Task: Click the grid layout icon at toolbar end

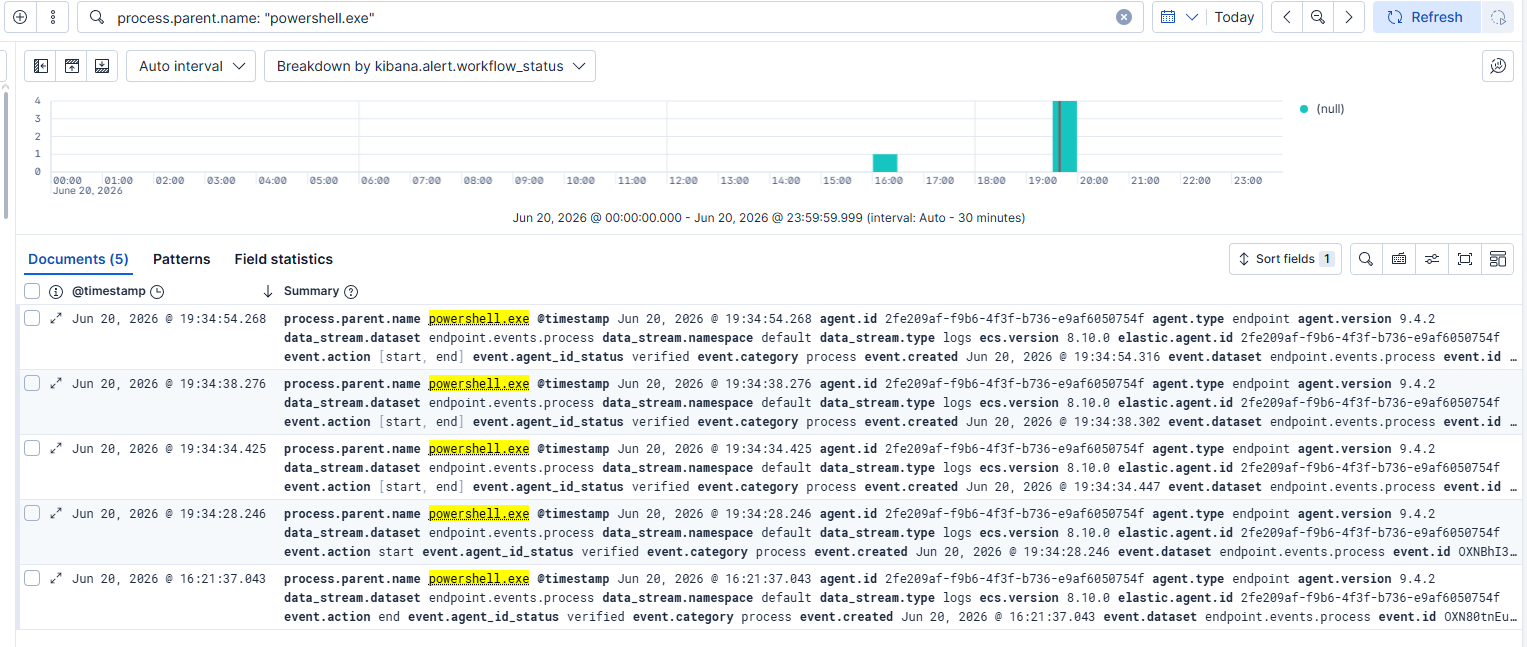Action: click(1498, 259)
